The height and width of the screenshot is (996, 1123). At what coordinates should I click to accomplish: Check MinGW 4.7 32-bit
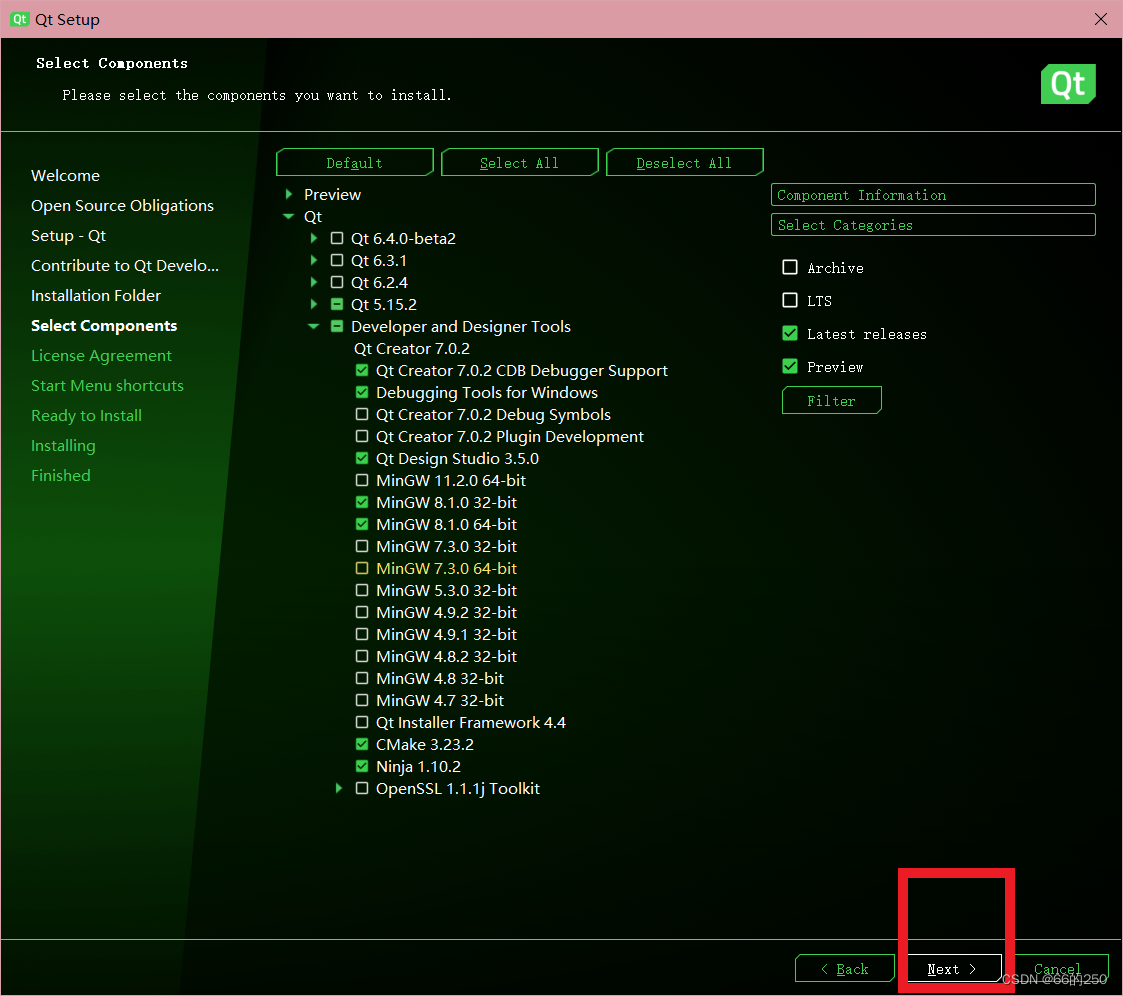362,700
